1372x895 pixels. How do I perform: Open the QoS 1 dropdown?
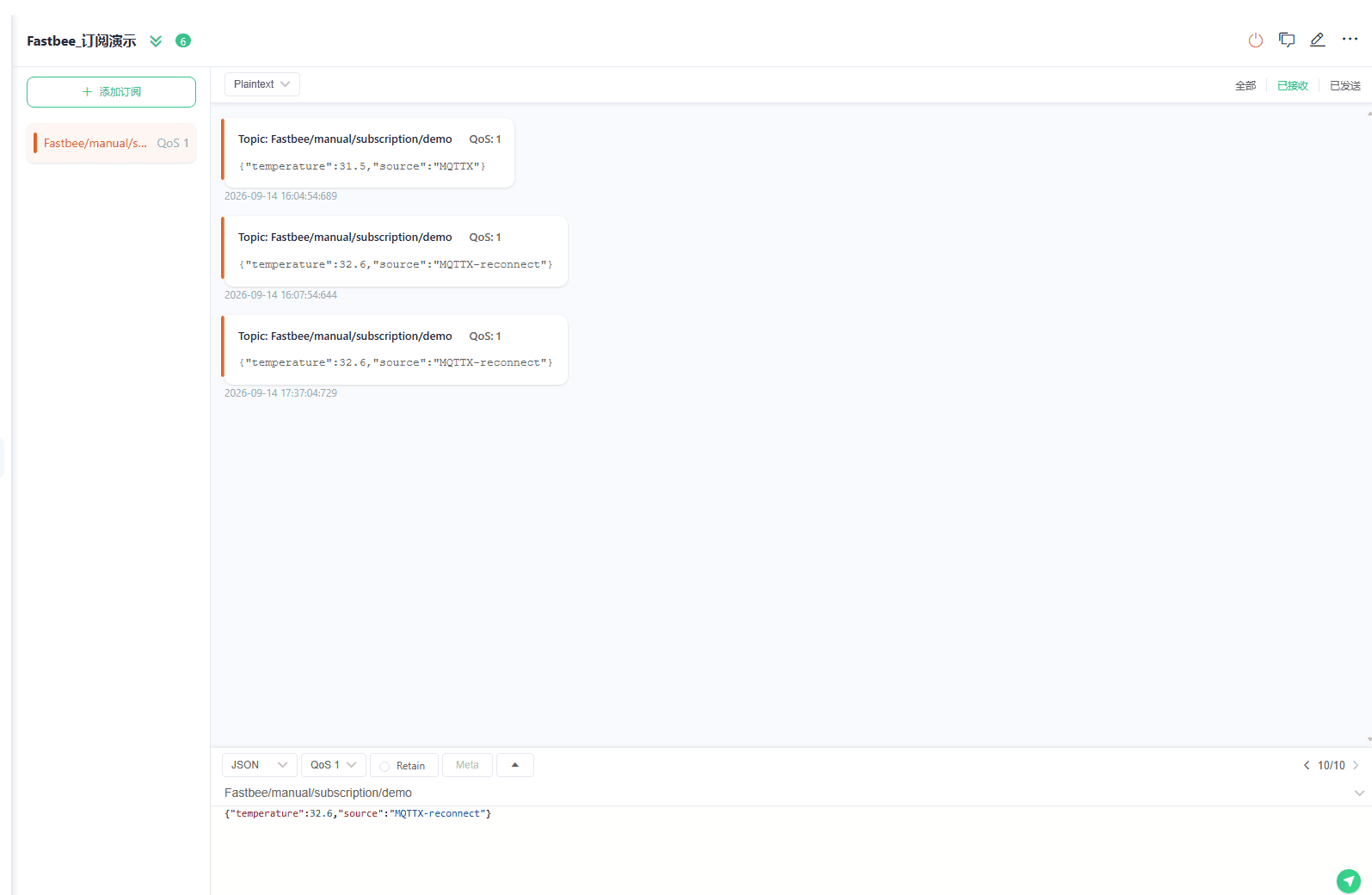click(x=334, y=765)
